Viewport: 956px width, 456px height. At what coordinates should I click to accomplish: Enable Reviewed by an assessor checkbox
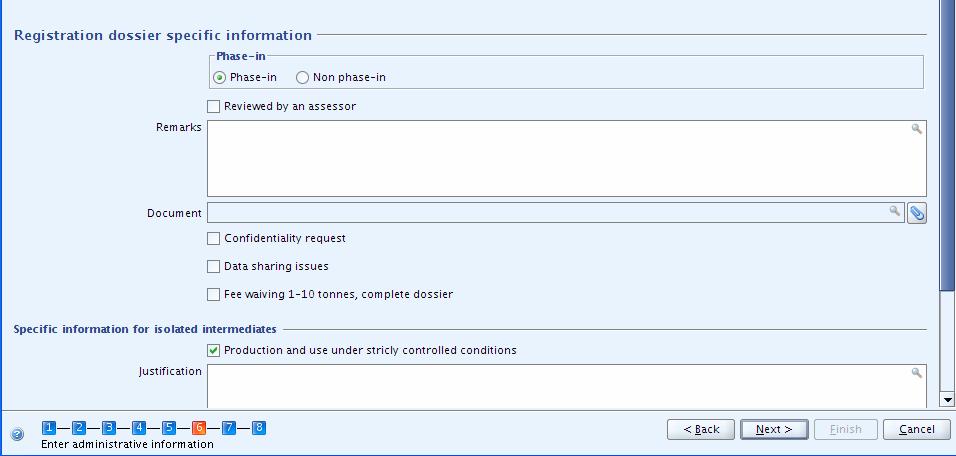coord(213,107)
